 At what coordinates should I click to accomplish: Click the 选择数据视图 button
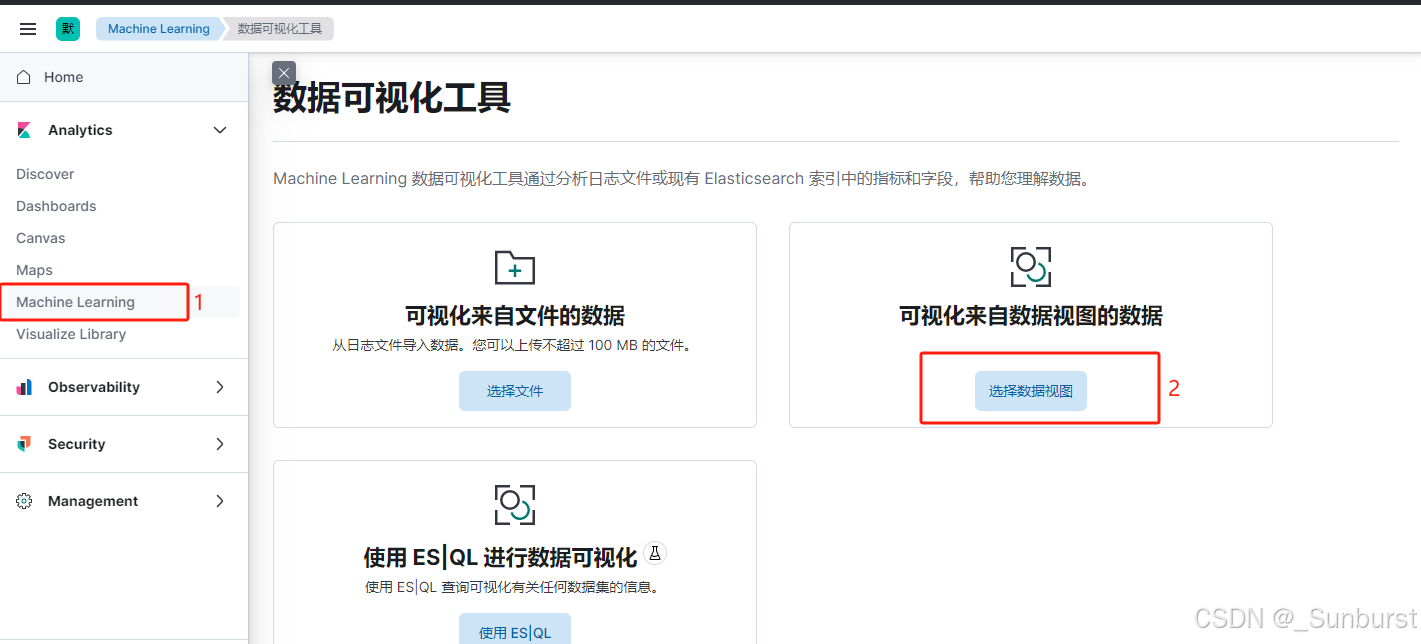pos(1031,391)
